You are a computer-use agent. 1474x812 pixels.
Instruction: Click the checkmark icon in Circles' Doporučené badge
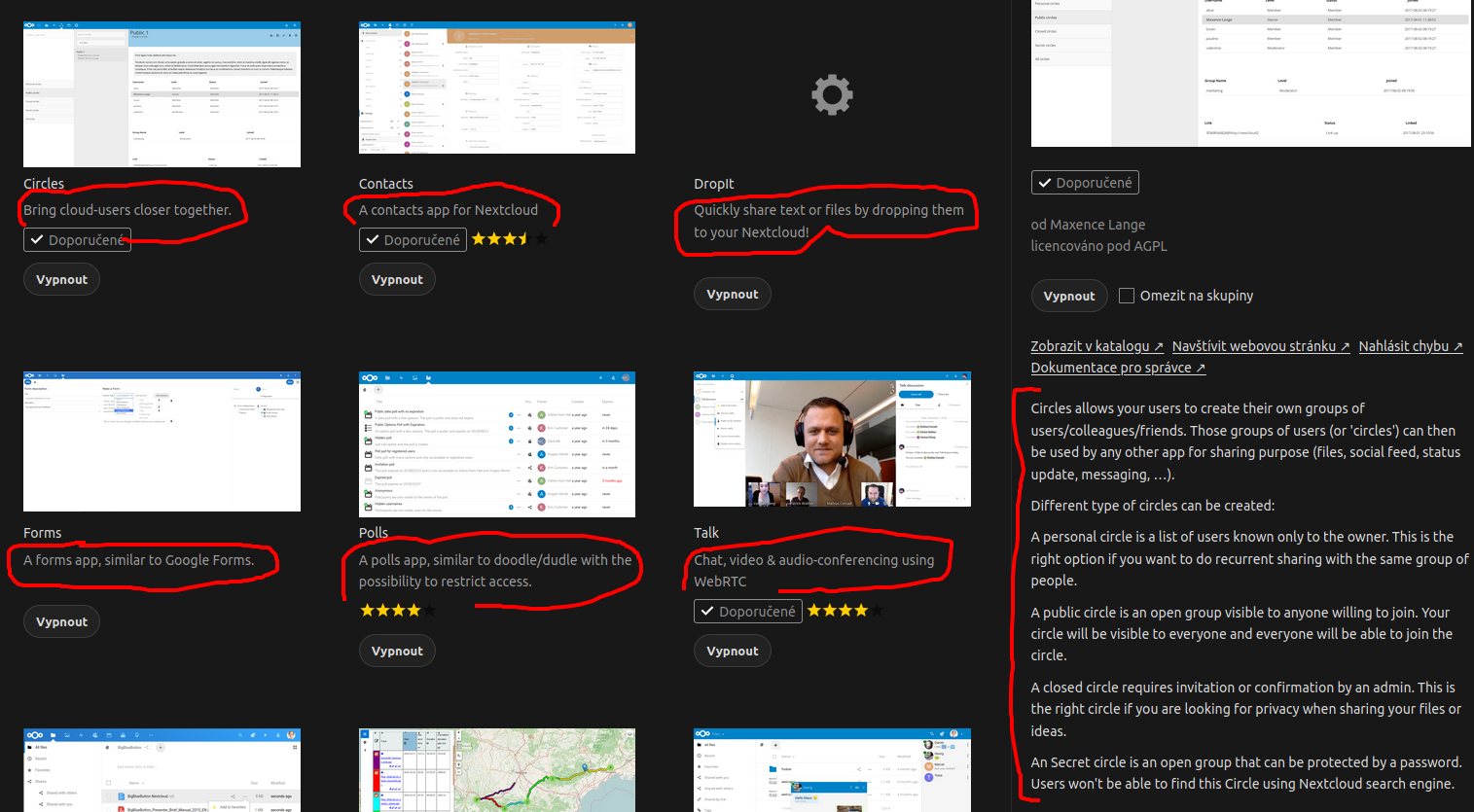click(x=39, y=239)
